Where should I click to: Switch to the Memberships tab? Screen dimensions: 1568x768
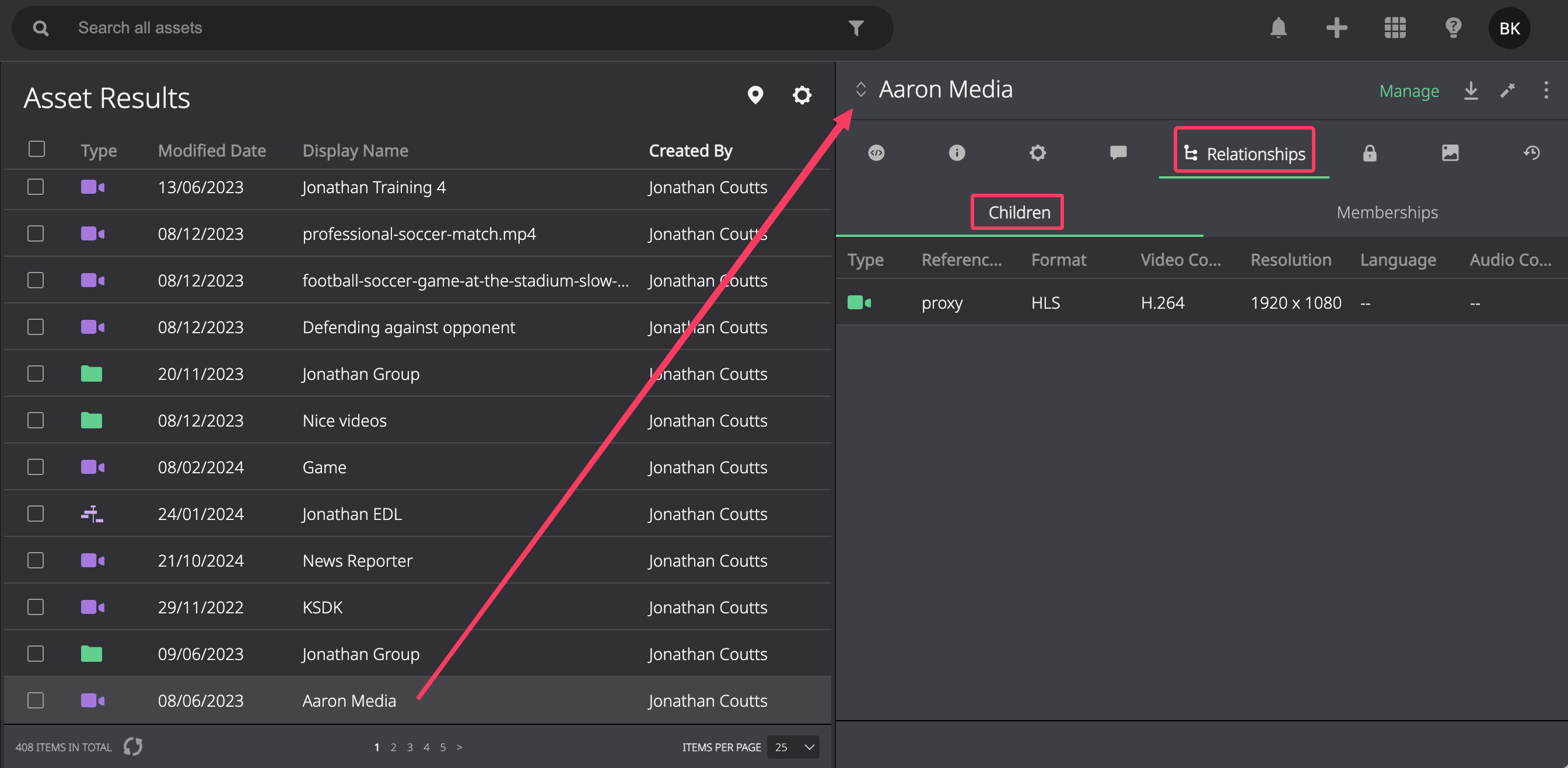(1387, 212)
